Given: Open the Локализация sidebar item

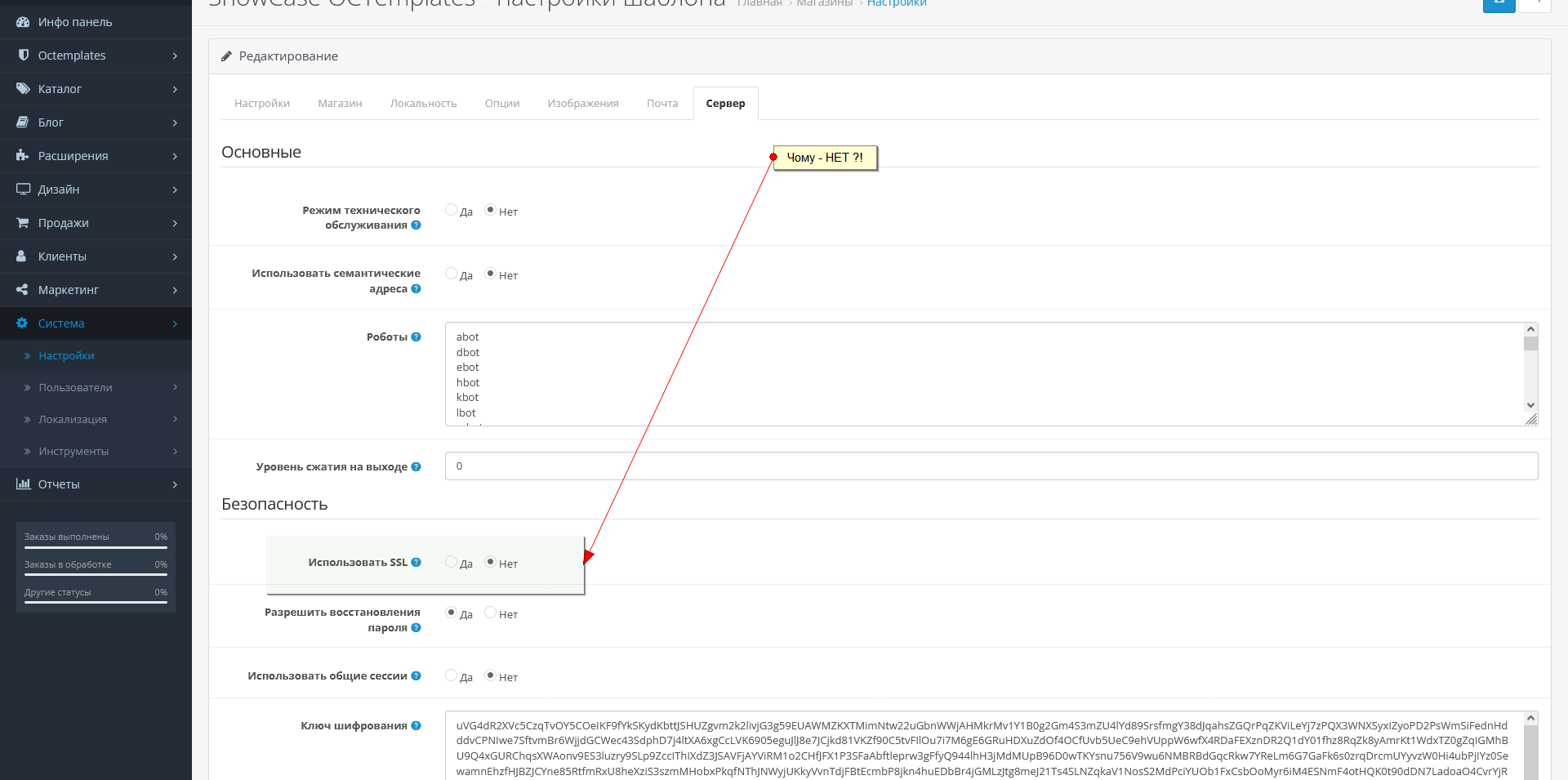Looking at the screenshot, I should coord(73,420).
